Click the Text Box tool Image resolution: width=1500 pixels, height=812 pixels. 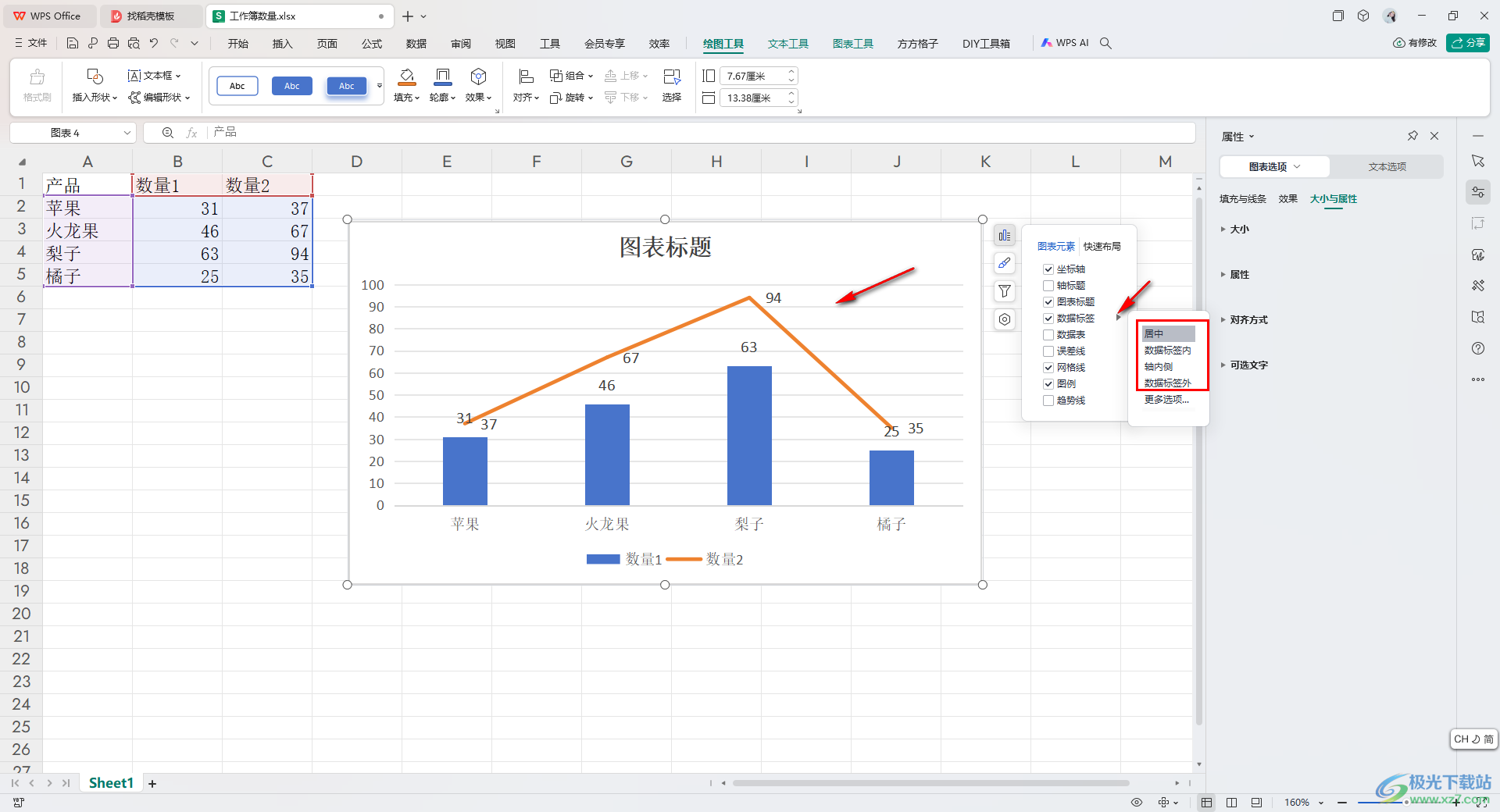(x=155, y=76)
